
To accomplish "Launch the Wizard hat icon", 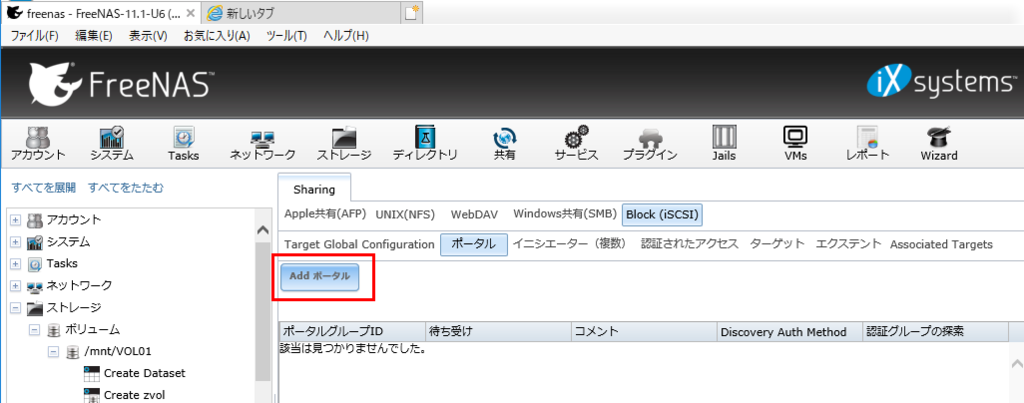I will tap(939, 143).
